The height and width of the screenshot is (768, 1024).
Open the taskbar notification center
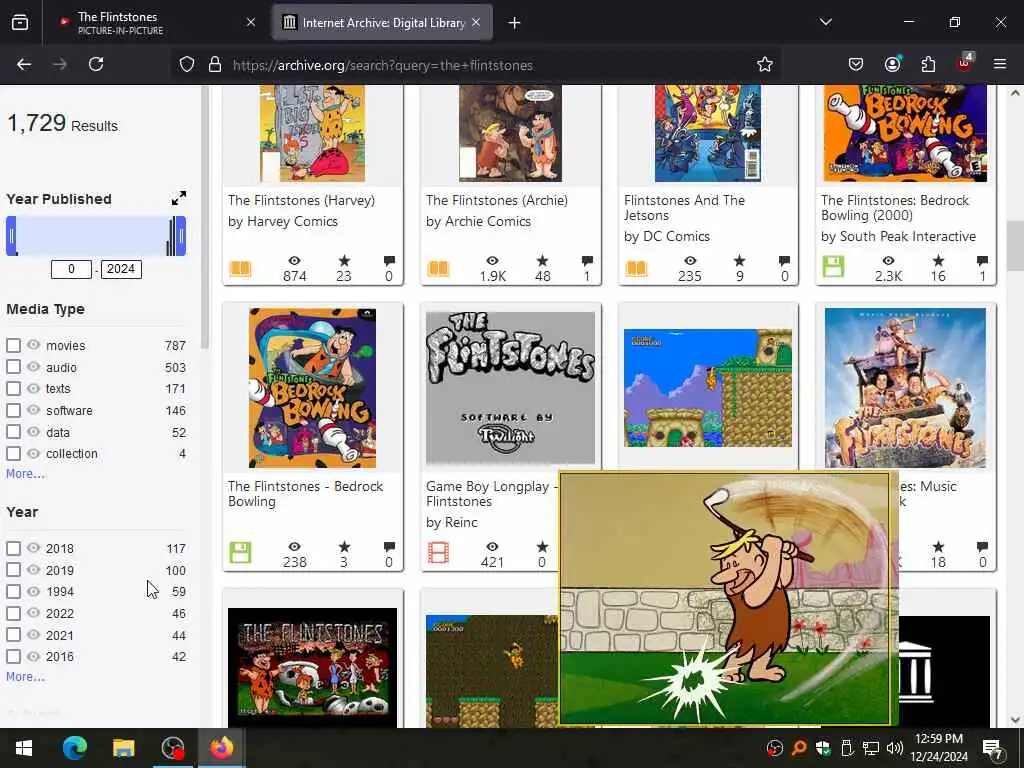(993, 748)
